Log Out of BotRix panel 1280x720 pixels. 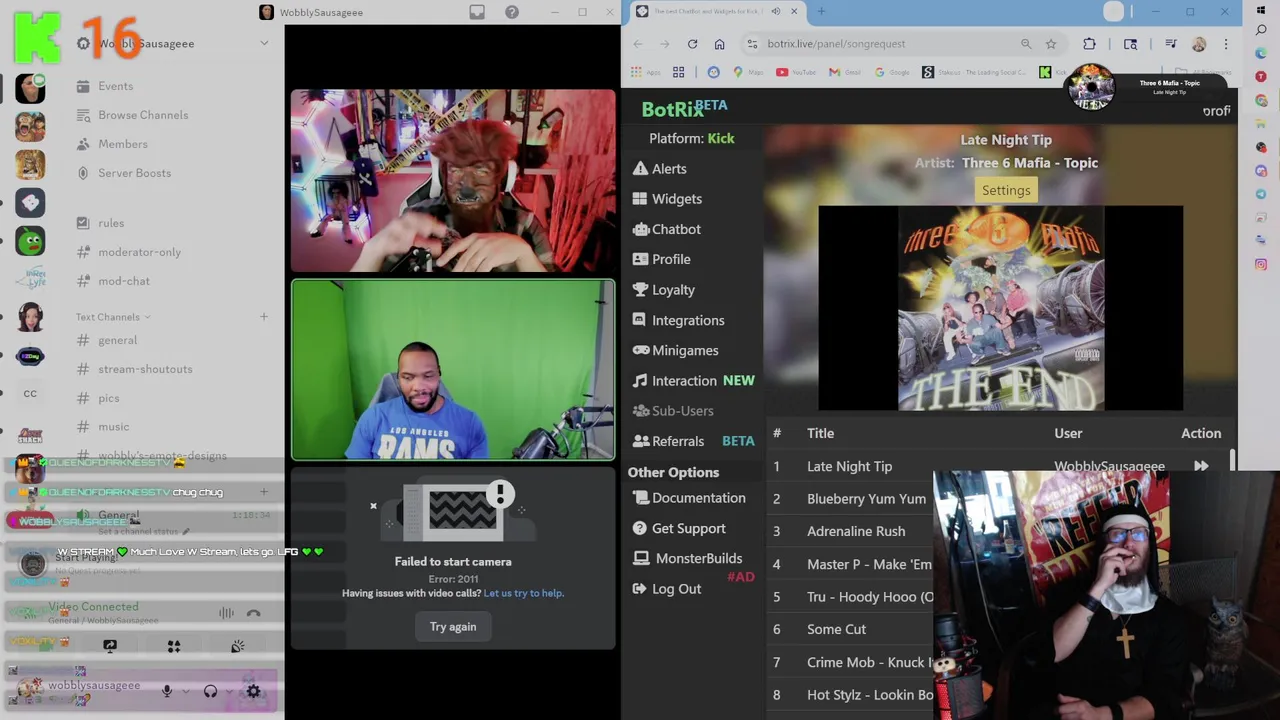(666, 589)
